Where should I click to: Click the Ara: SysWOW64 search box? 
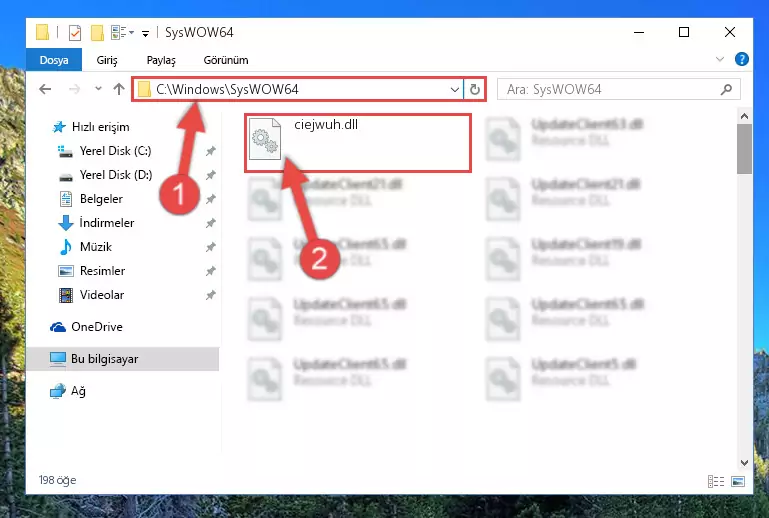[x=618, y=89]
